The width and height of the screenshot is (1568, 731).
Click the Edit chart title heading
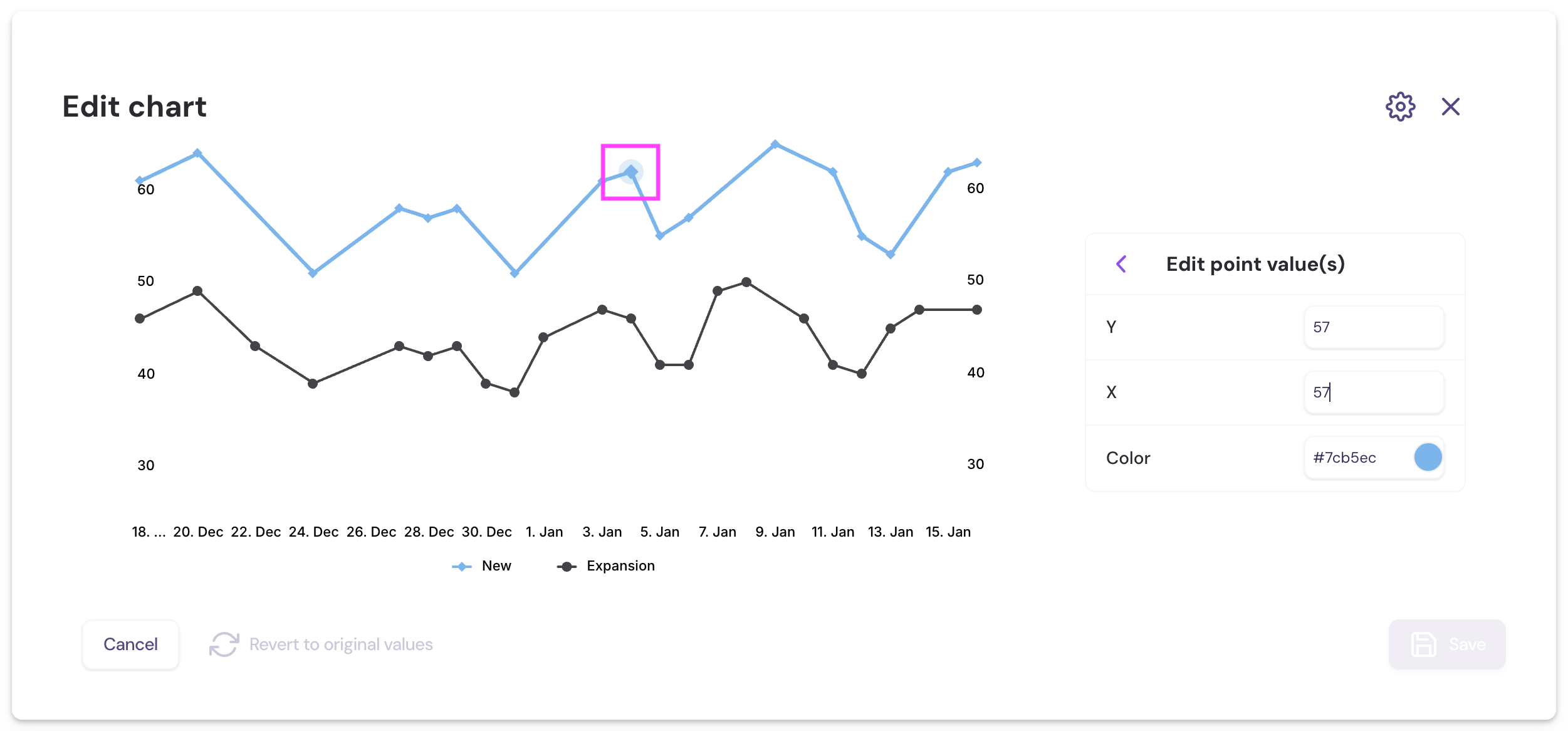(x=133, y=107)
